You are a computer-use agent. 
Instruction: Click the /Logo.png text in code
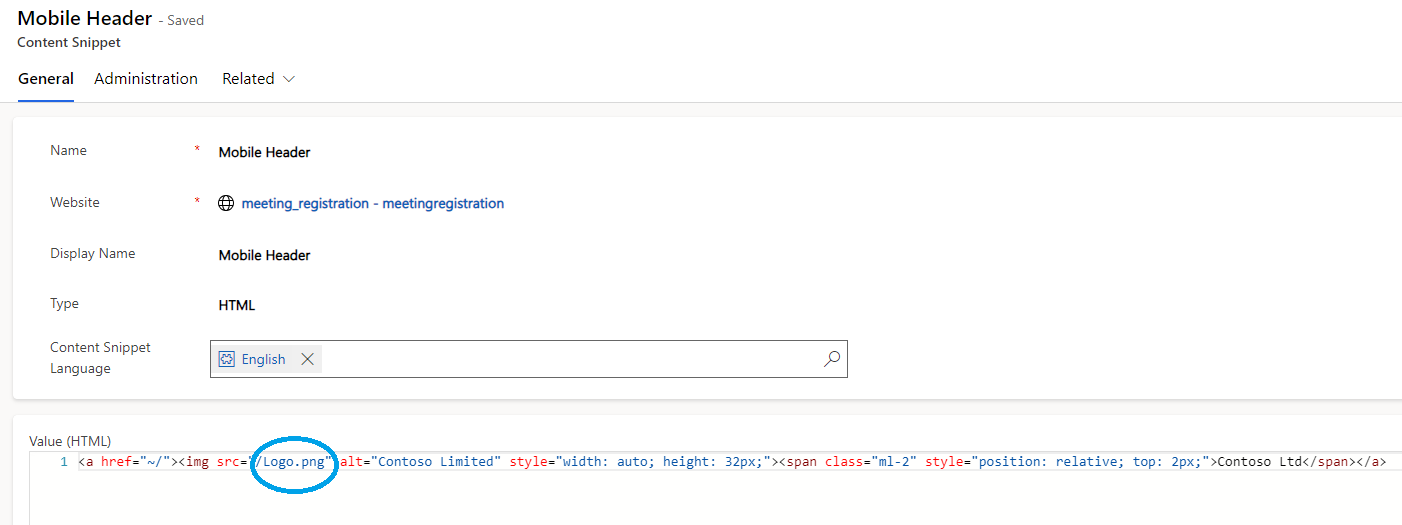pos(290,462)
